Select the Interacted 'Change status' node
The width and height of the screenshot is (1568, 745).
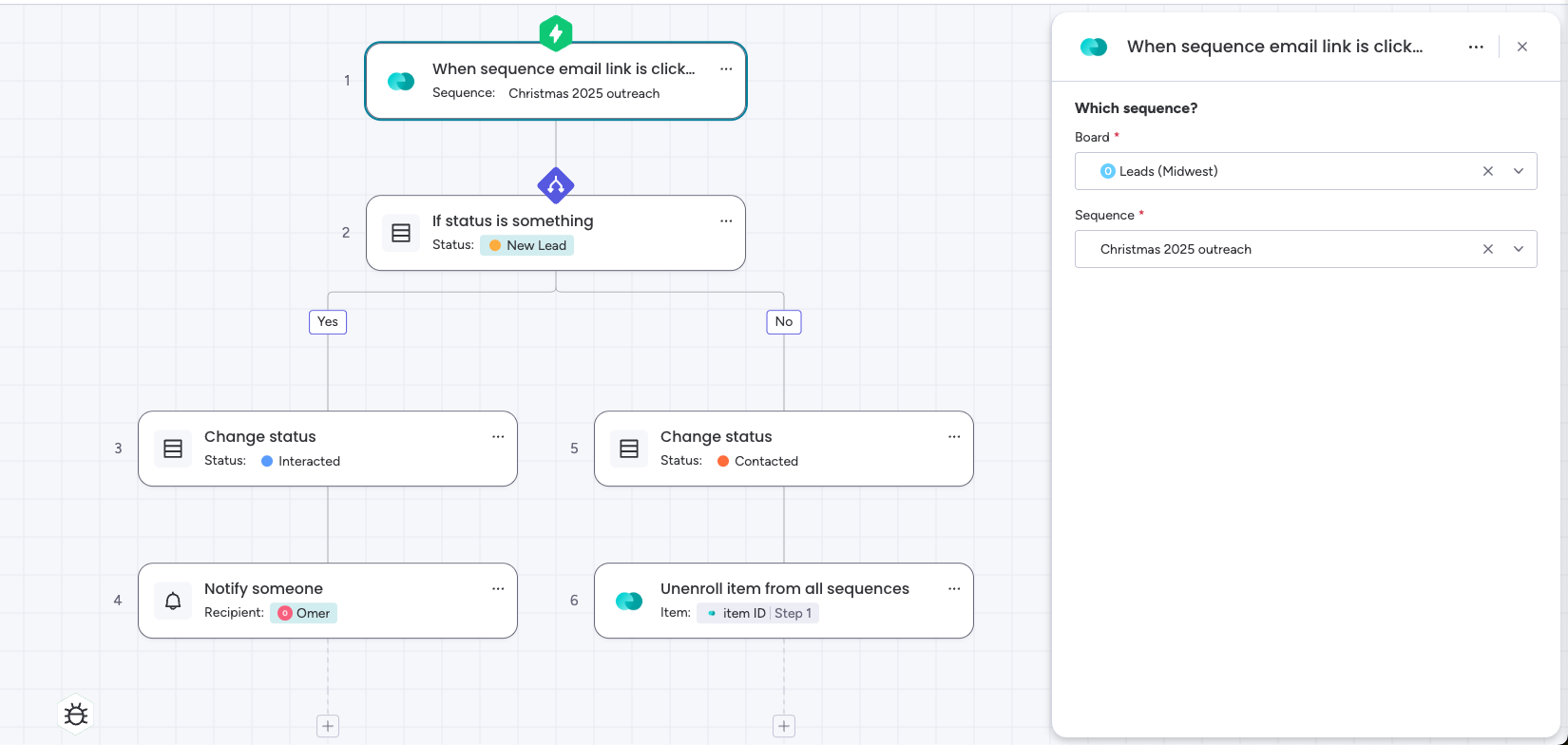pyautogui.click(x=328, y=449)
